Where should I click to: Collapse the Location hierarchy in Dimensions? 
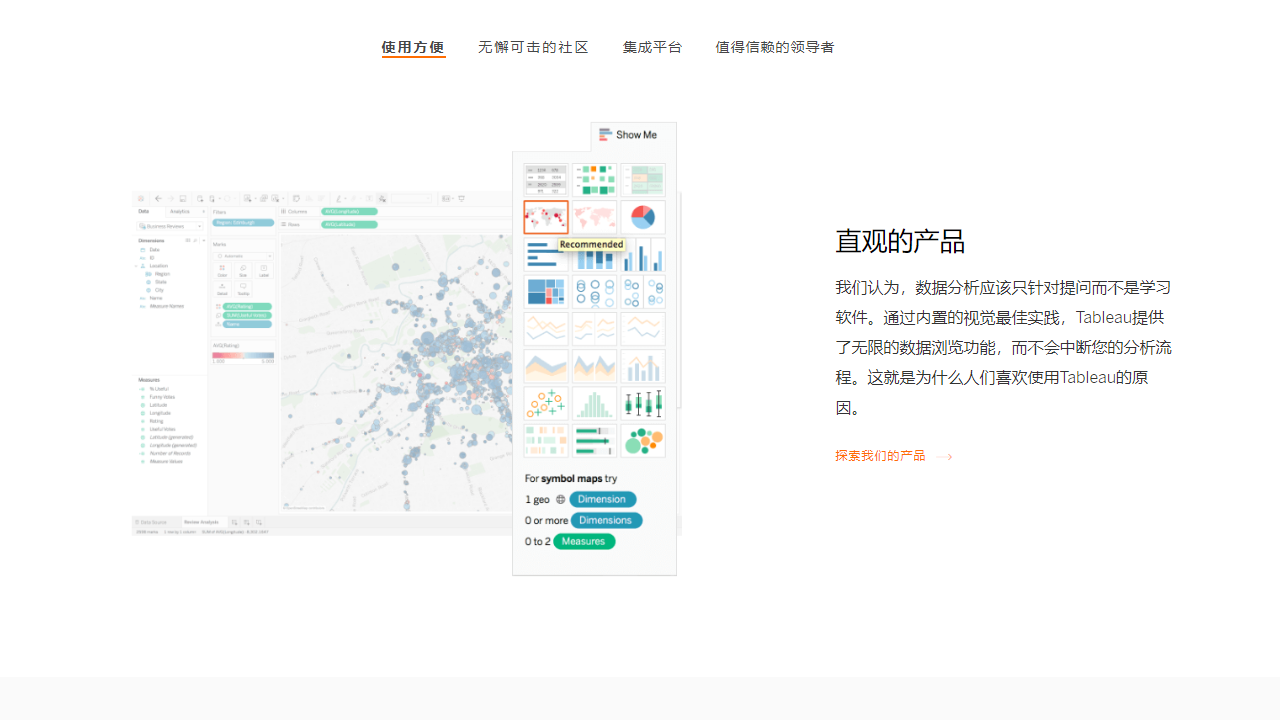[x=136, y=266]
